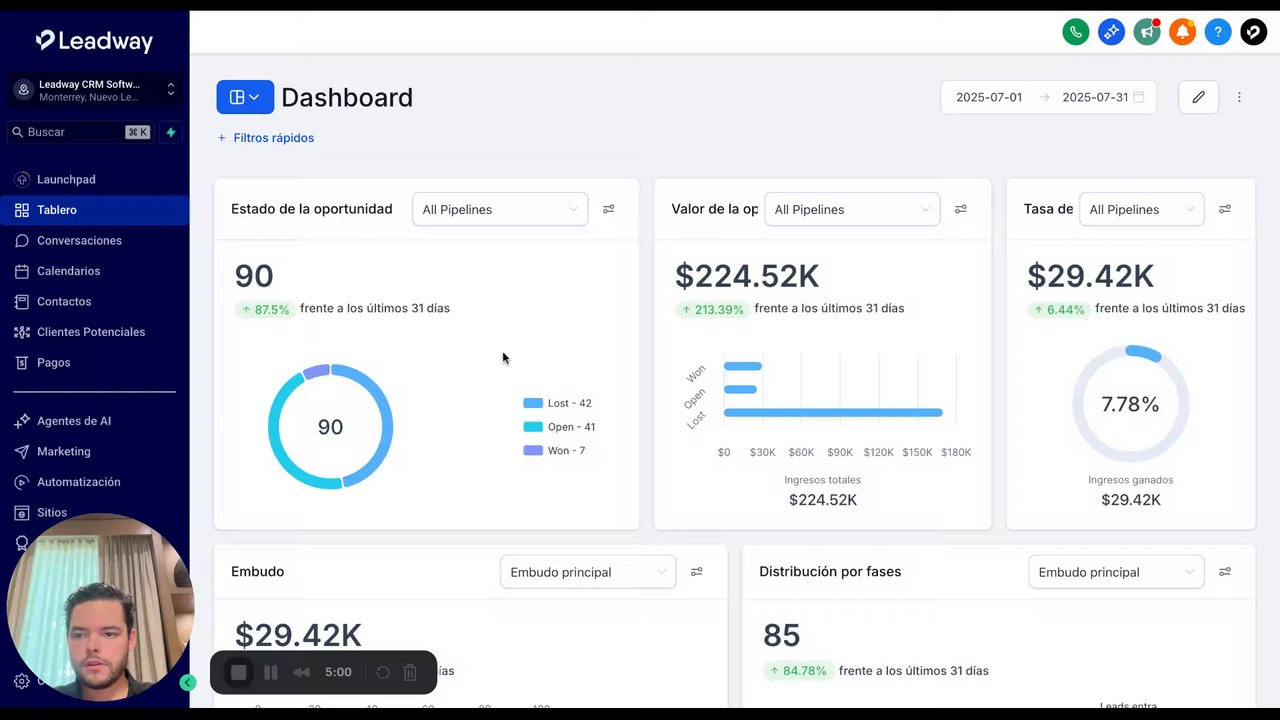Toggle Open - 41 legend entry
The width and height of the screenshot is (1280, 720).
tap(559, 427)
